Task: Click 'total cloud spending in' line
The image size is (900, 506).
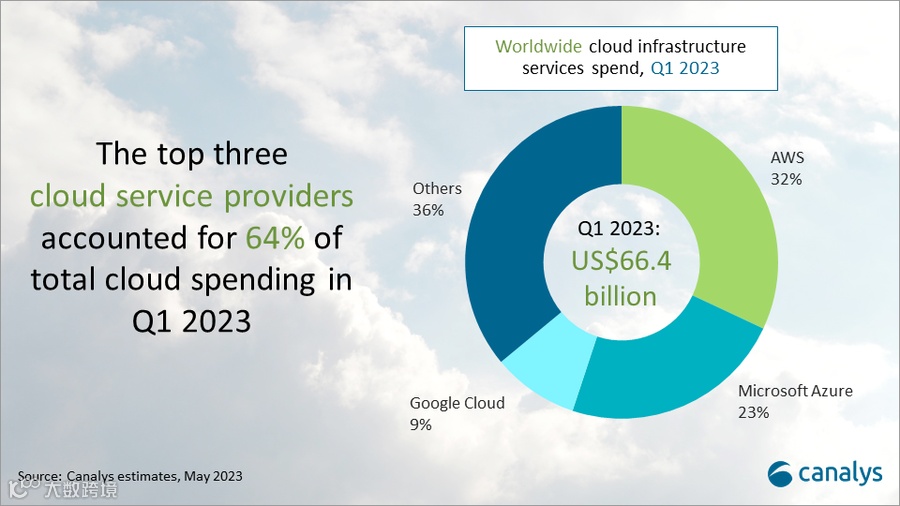Action: pyautogui.click(x=191, y=280)
